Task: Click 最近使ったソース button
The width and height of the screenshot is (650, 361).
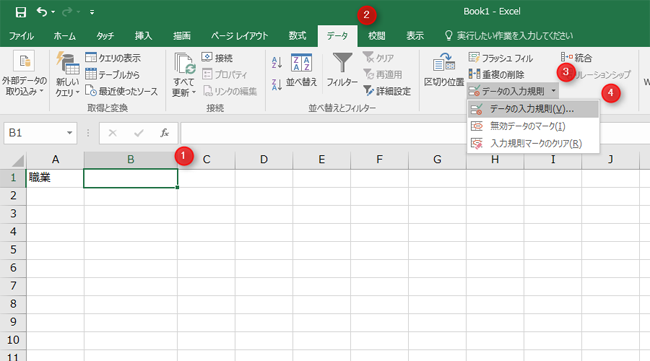Action: (x=121, y=91)
